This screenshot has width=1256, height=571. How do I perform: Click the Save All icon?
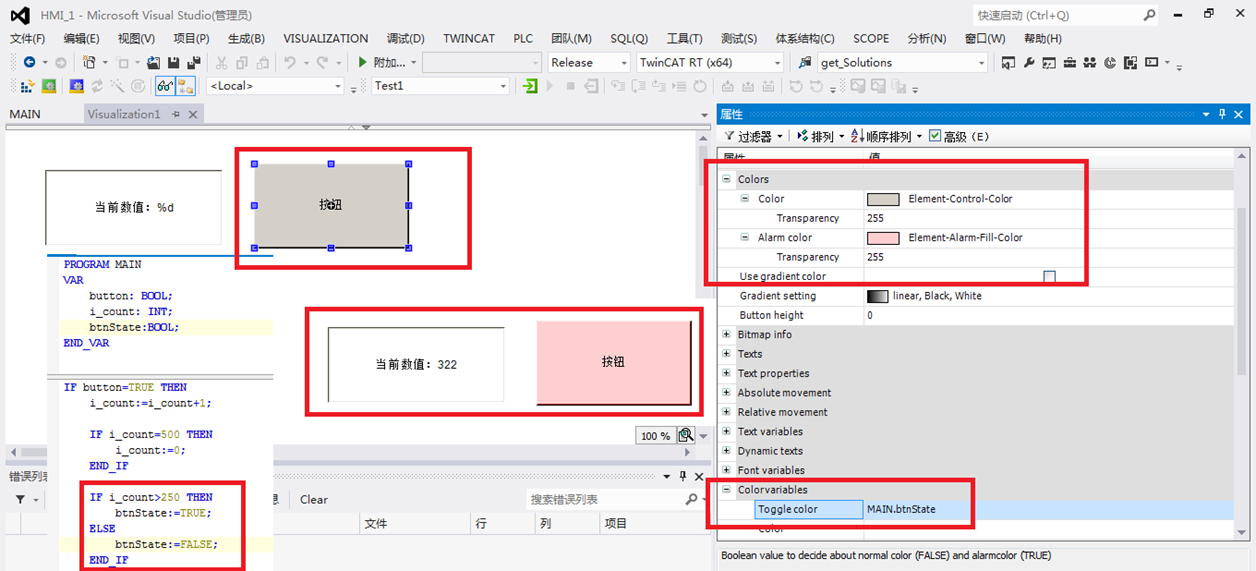point(193,62)
